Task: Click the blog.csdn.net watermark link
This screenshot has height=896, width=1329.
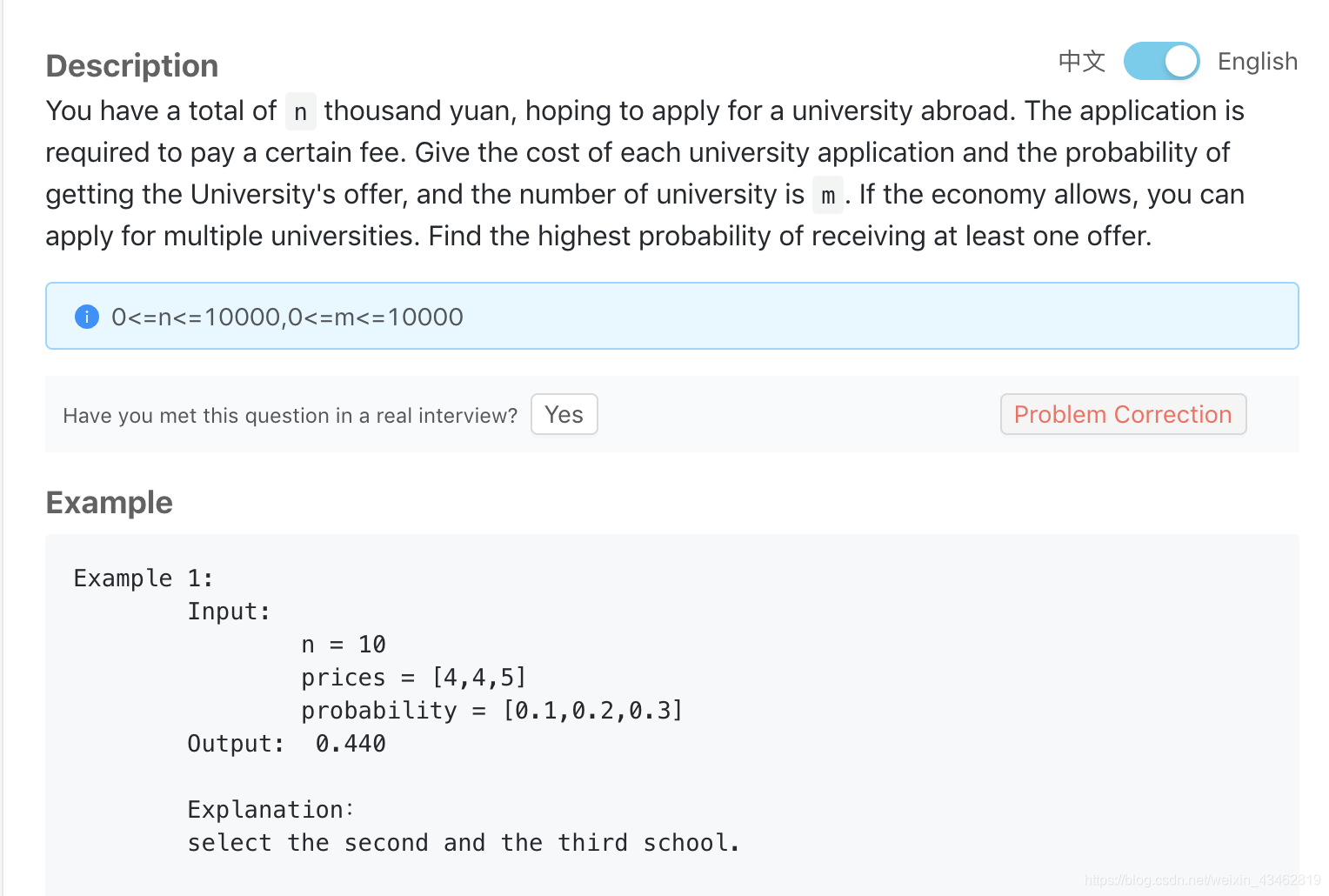Action: [1203, 879]
